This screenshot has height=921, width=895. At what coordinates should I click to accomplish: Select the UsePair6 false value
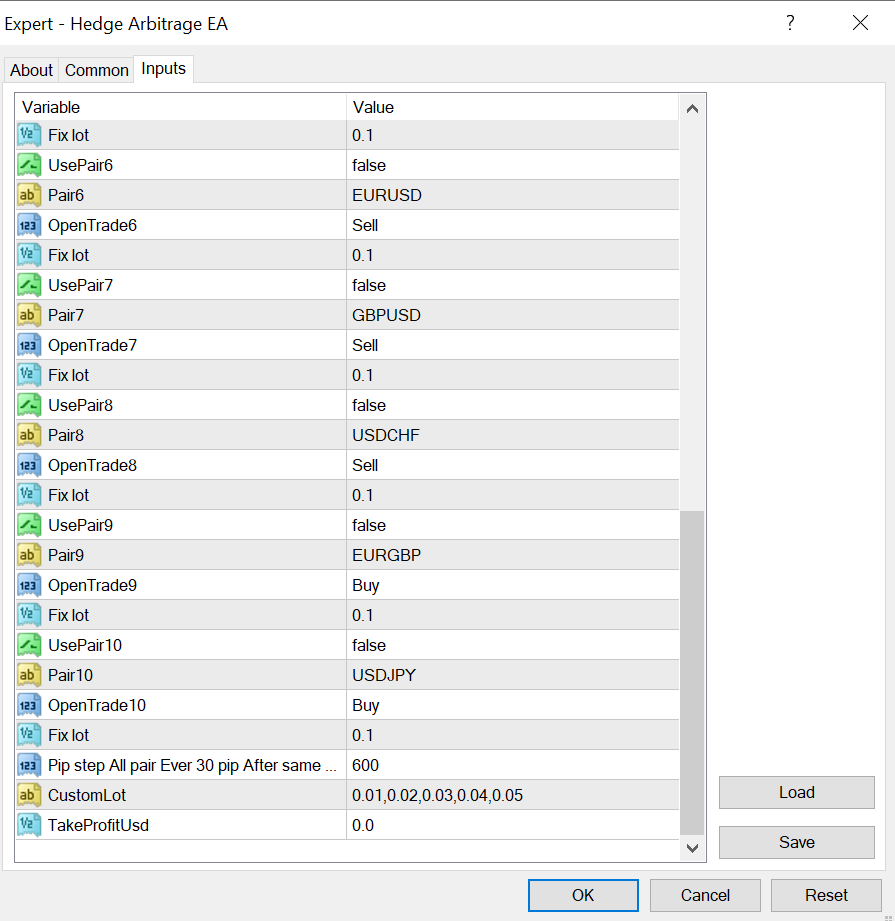pyautogui.click(x=512, y=165)
